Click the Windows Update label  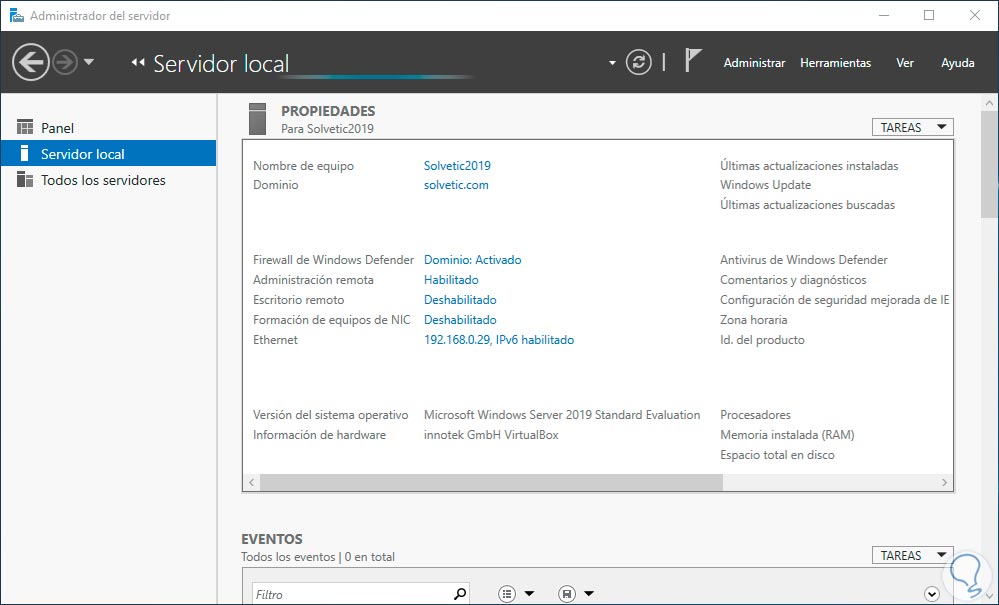(765, 185)
